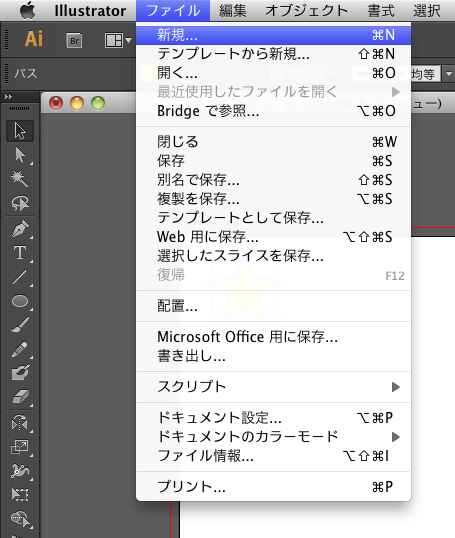Viewport: 455px width, 538px height.
Task: Open the Apple menu
Action: (x=27, y=11)
